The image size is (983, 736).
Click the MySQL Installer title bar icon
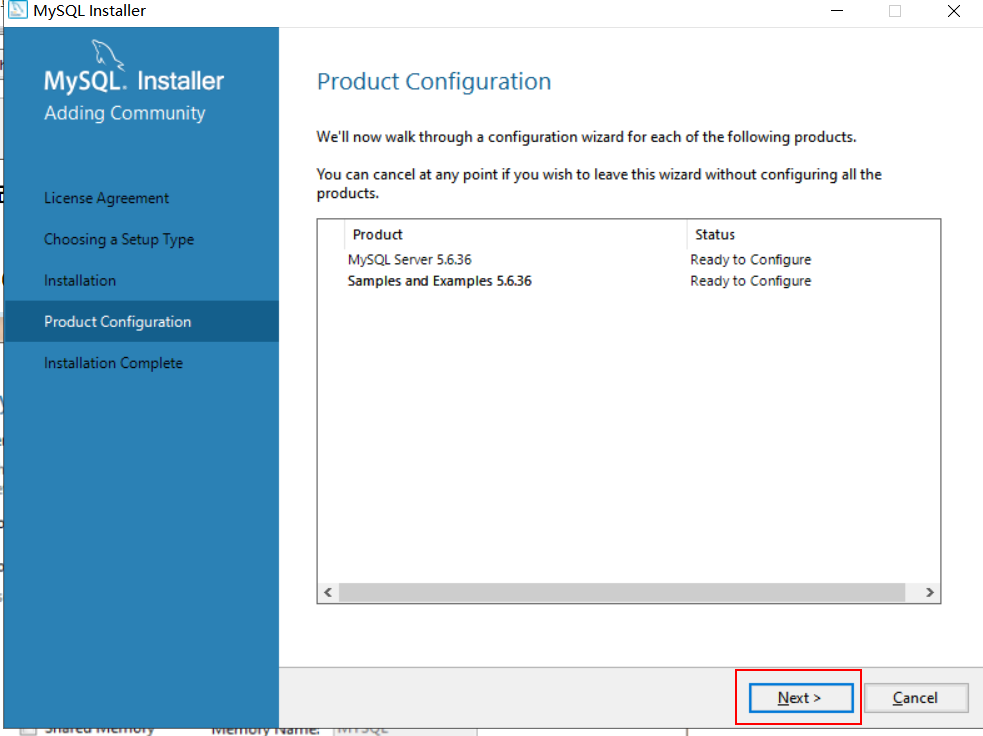click(x=18, y=10)
